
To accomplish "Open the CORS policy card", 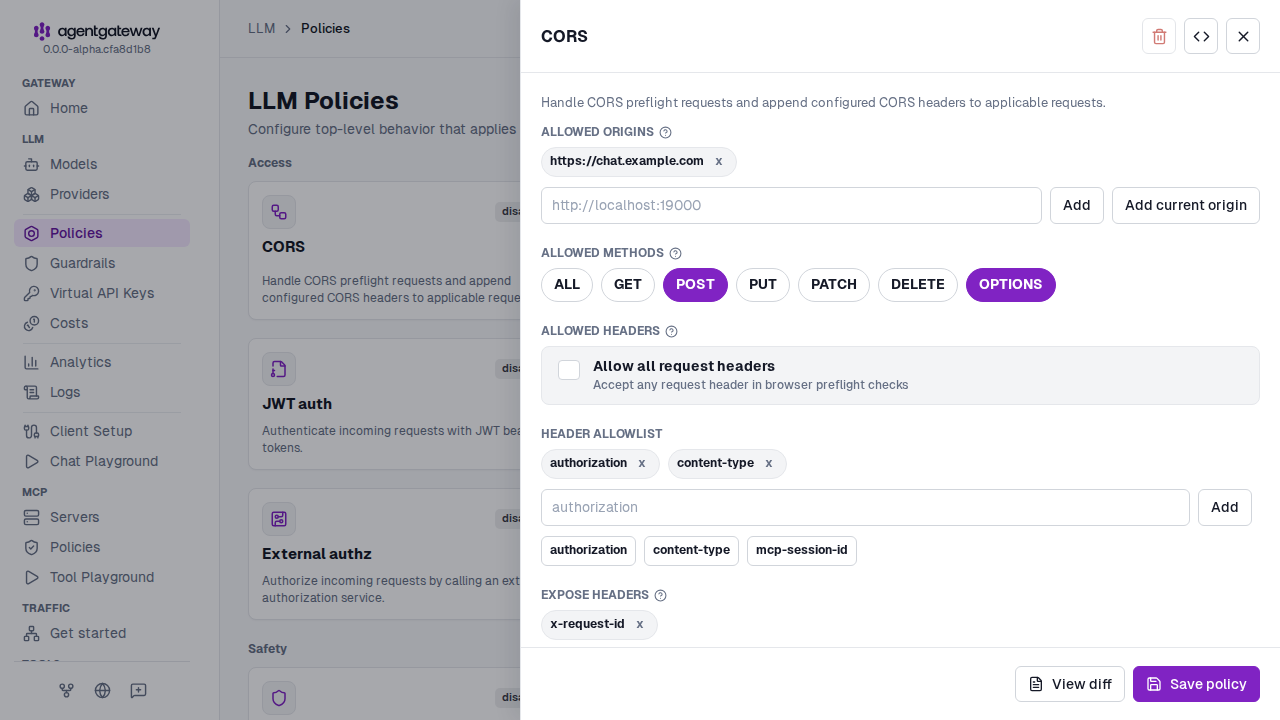I will pyautogui.click(x=384, y=250).
